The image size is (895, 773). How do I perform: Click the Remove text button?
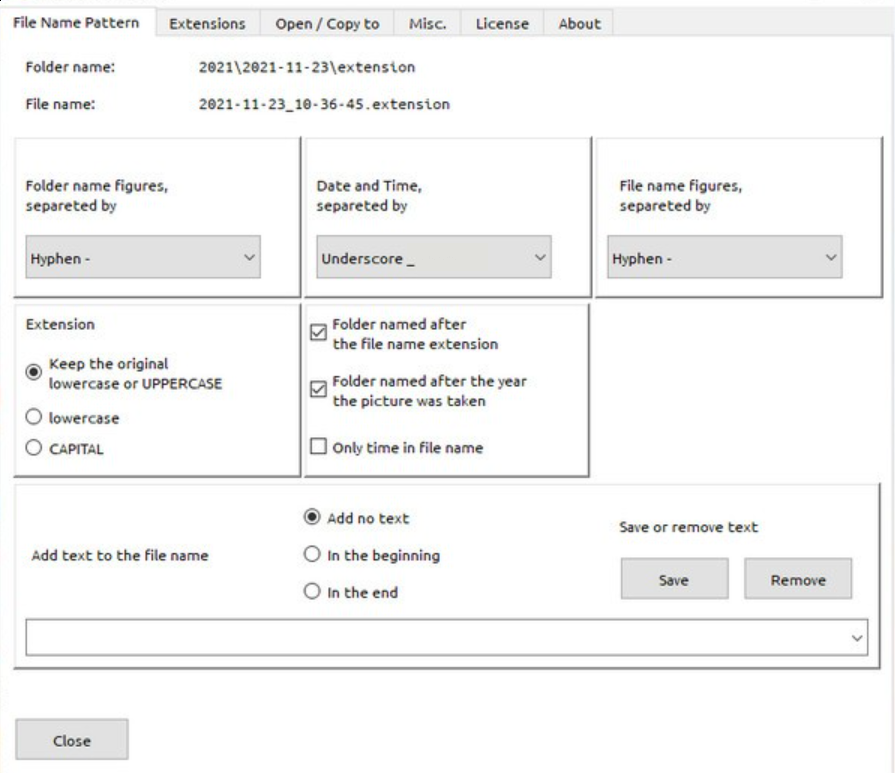798,579
